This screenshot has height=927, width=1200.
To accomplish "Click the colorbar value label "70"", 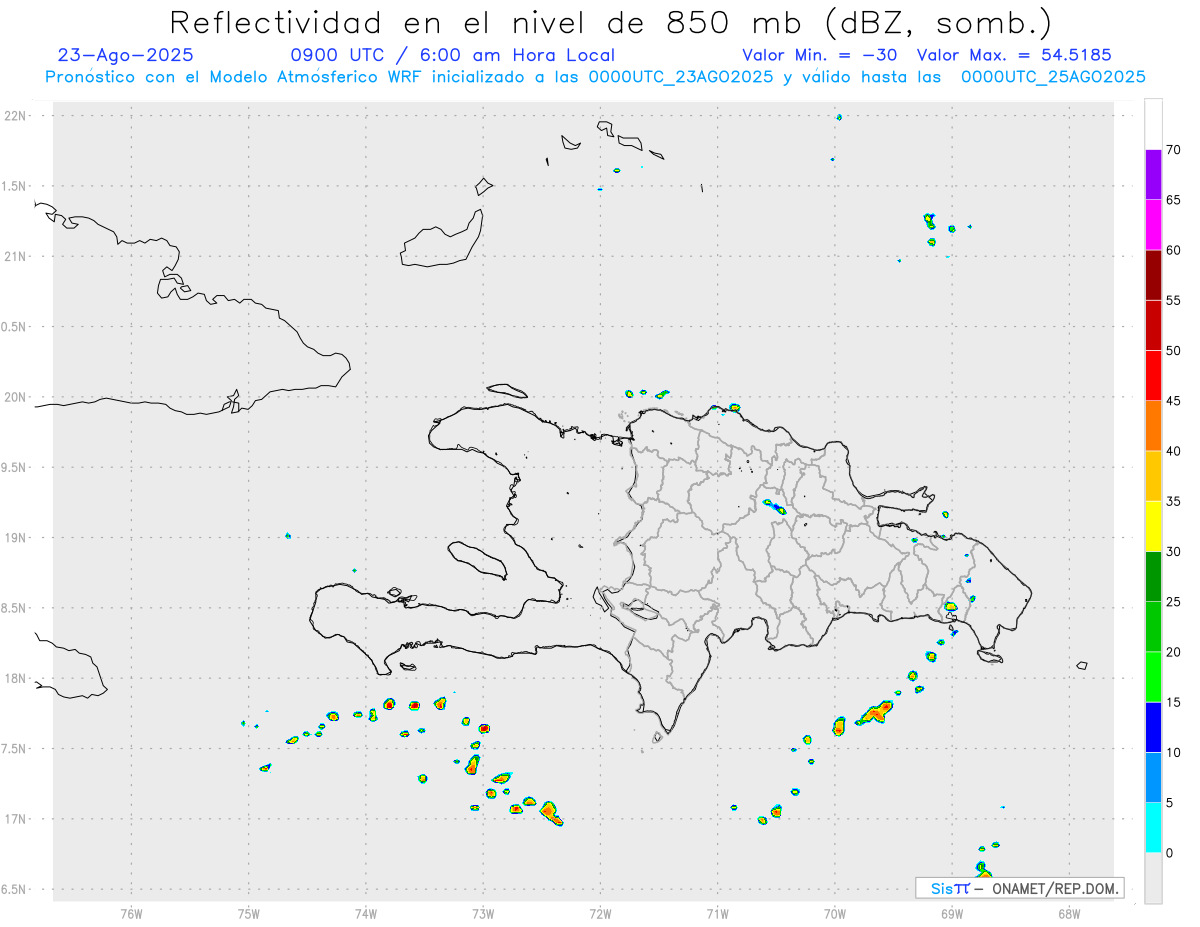I will click(1174, 150).
